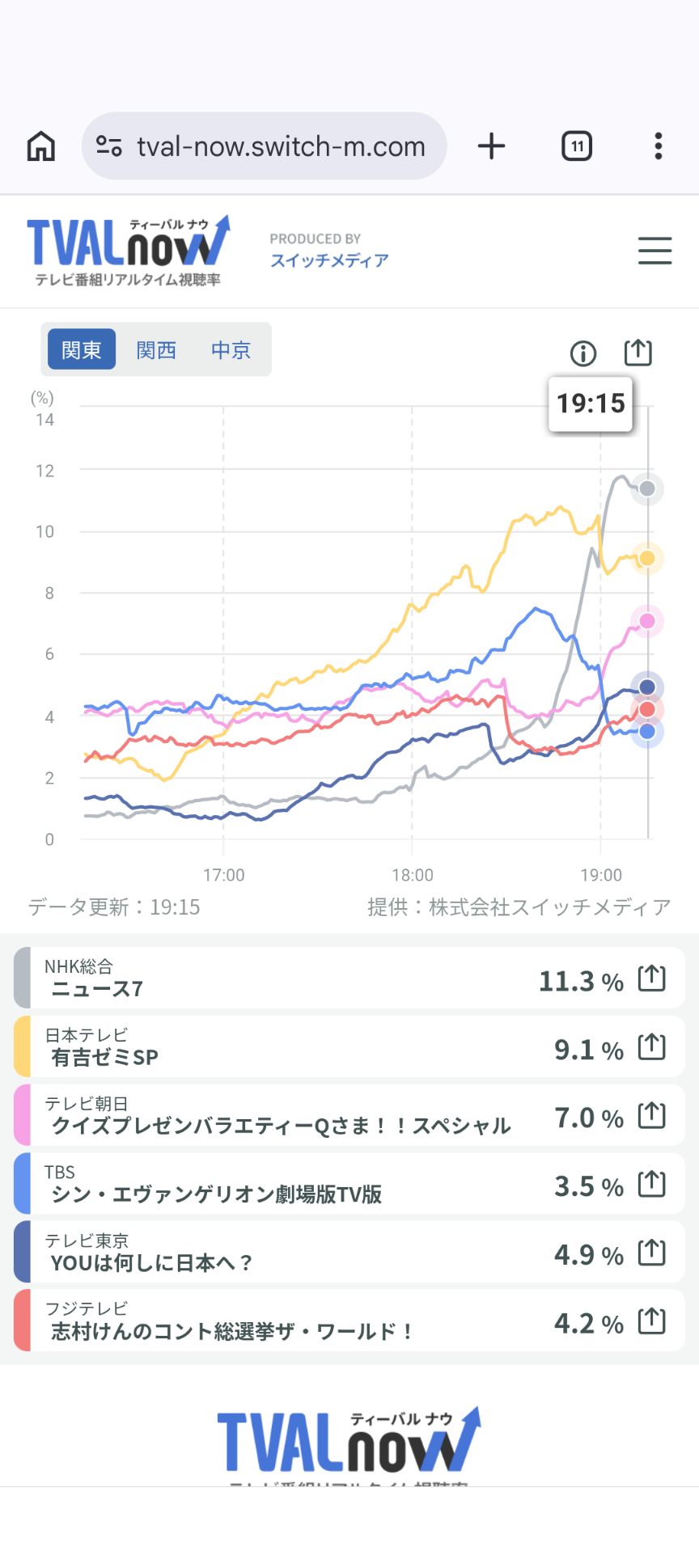The height and width of the screenshot is (1568, 699).
Task: Share the TBS エヴァンゲリオン rating
Action: coord(651,1185)
